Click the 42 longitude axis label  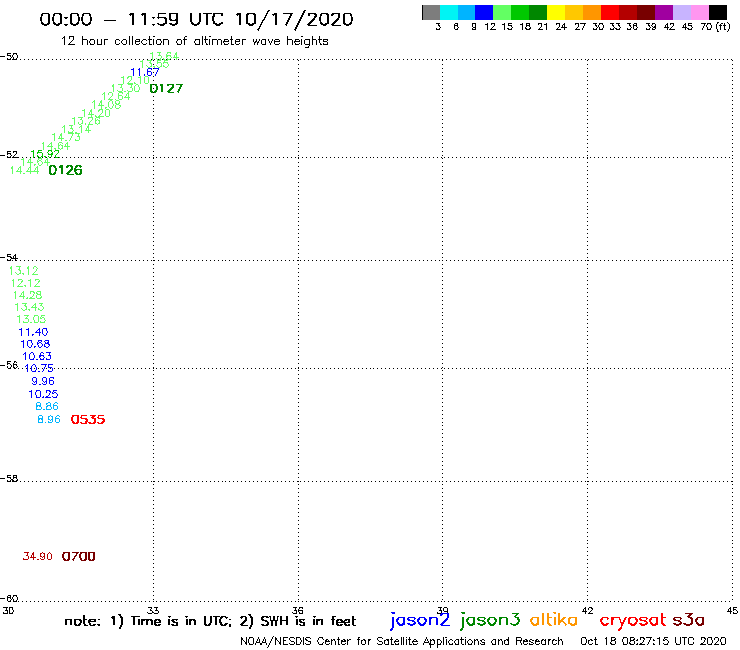tap(588, 610)
